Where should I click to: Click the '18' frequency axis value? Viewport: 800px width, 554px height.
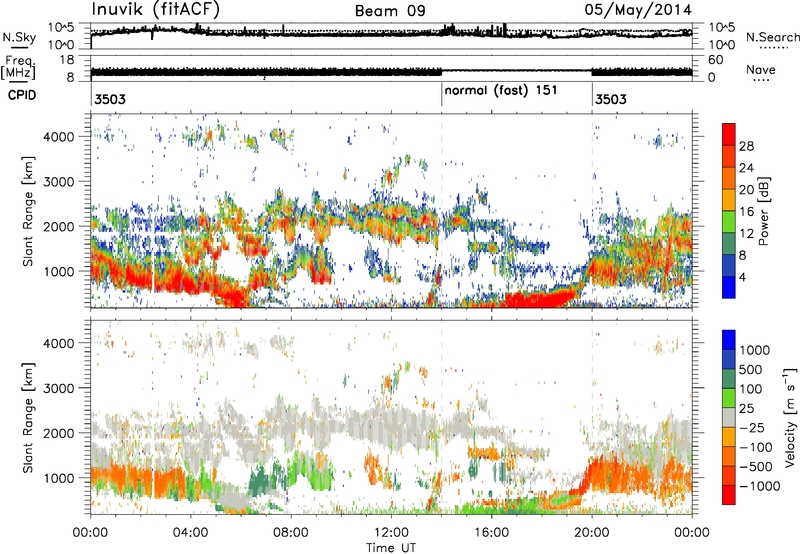tap(66, 60)
